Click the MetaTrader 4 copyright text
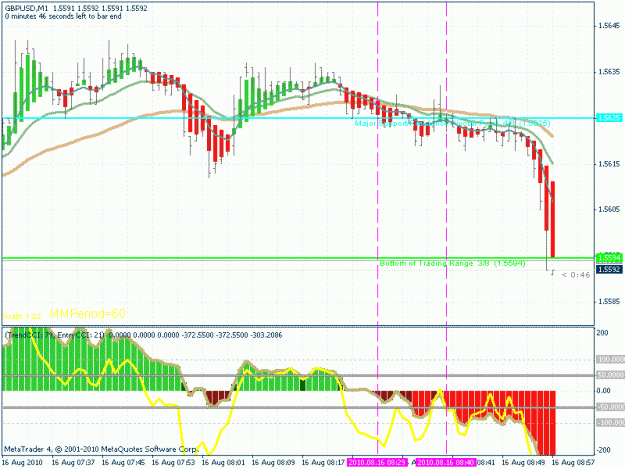This screenshot has height=469, width=625. tap(100, 449)
